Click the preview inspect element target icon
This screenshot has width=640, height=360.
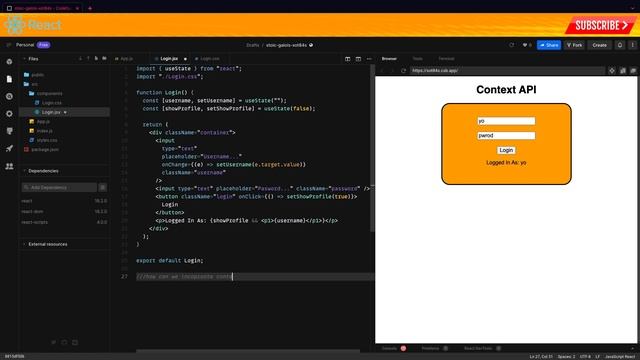tap(611, 71)
